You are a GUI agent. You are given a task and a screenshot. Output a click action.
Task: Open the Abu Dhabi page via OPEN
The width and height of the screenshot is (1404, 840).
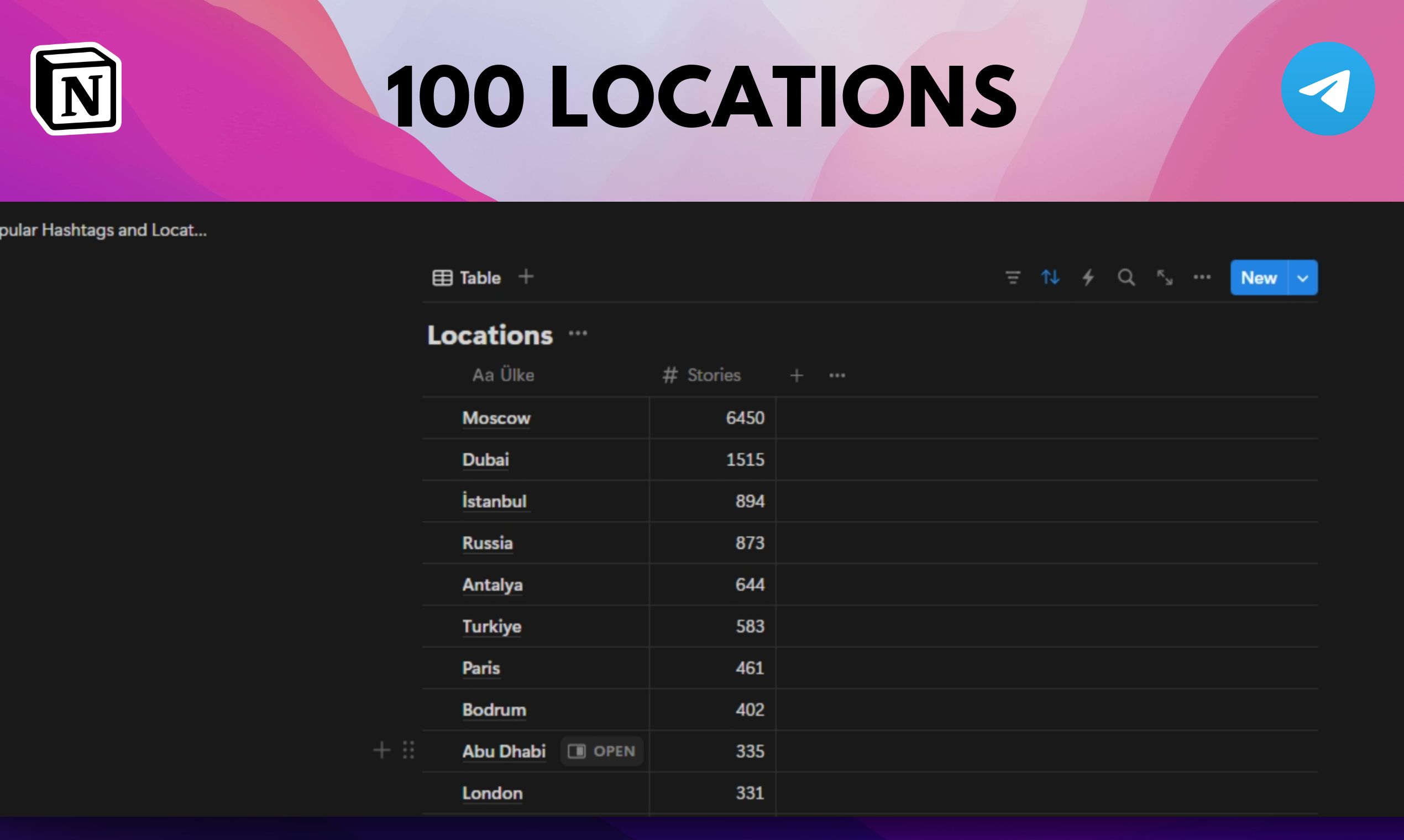pos(602,751)
